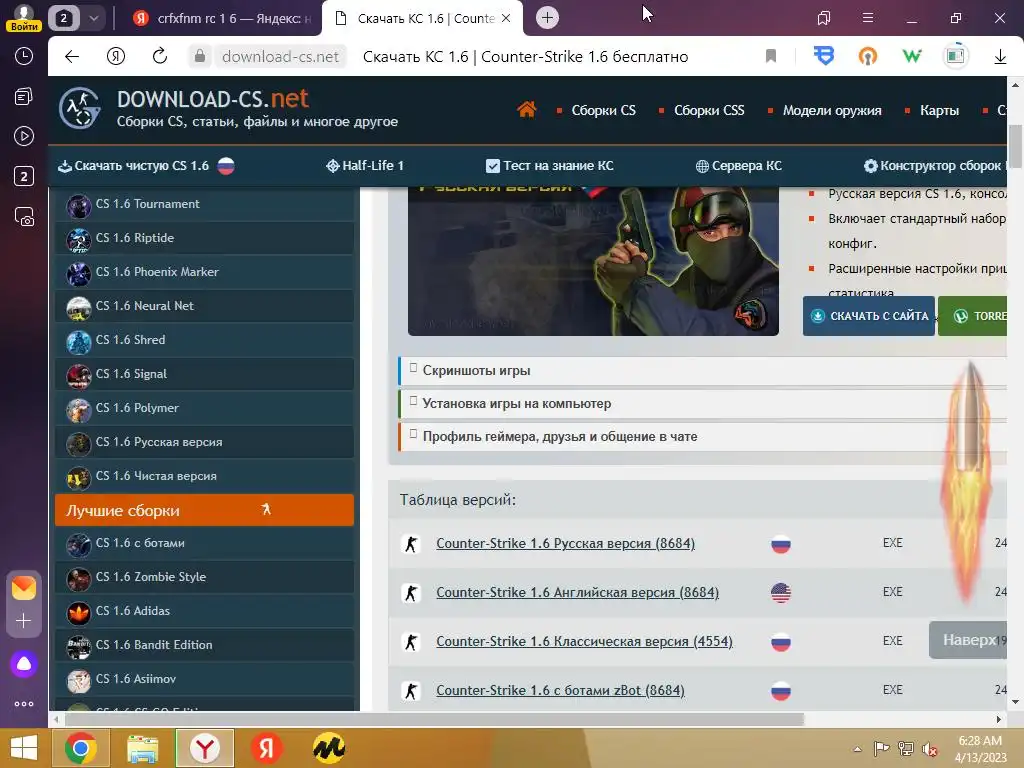Open Сборки CS menu item
The width and height of the screenshot is (1024, 768).
point(603,110)
